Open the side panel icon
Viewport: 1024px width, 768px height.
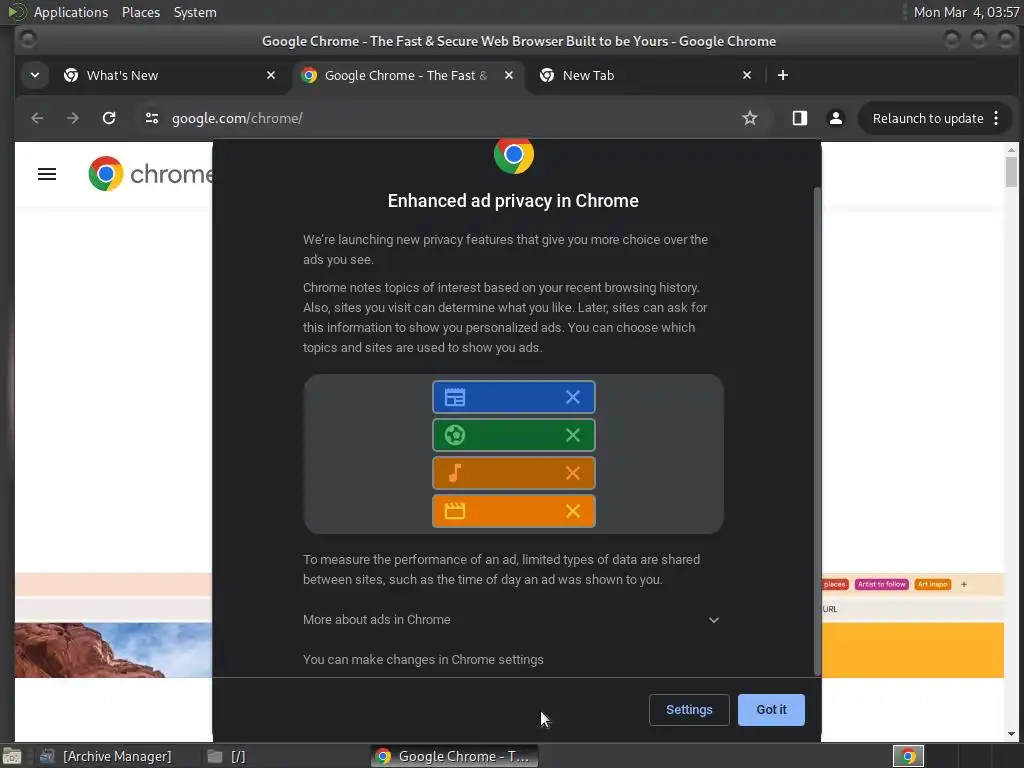(799, 118)
